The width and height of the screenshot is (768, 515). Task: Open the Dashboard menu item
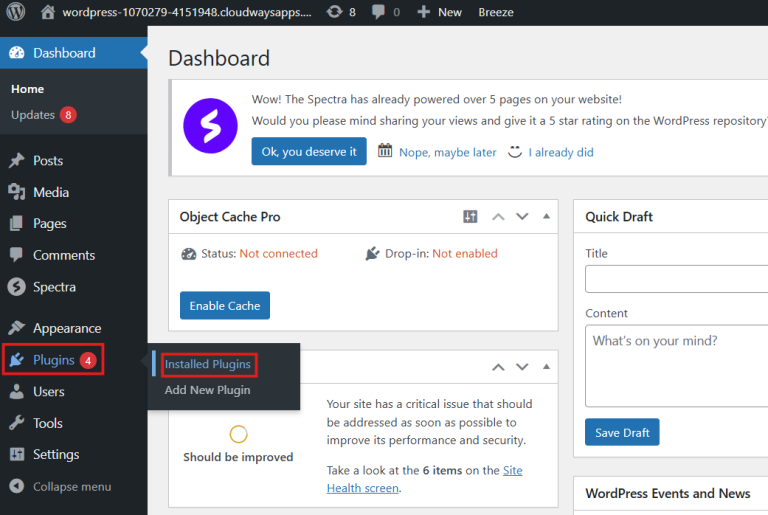tap(73, 53)
